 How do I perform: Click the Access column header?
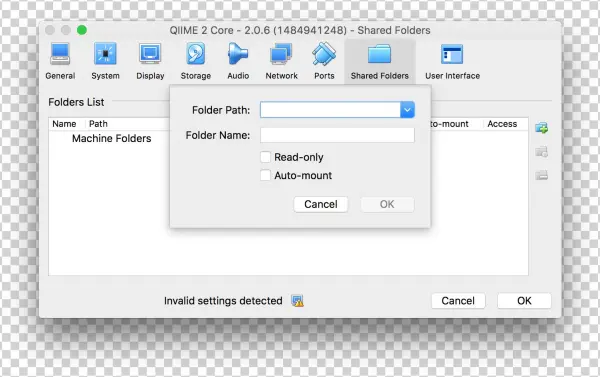(x=502, y=124)
